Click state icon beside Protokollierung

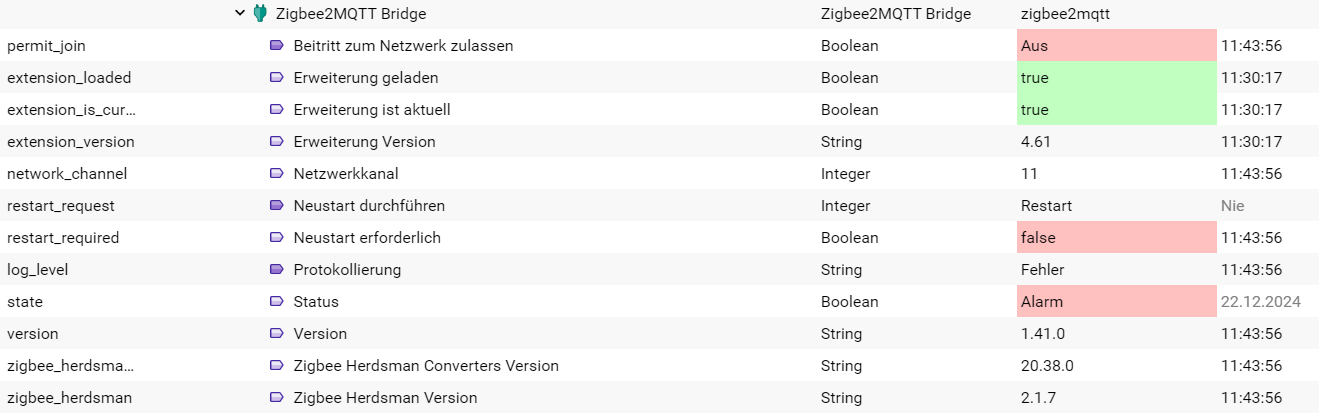[277, 270]
